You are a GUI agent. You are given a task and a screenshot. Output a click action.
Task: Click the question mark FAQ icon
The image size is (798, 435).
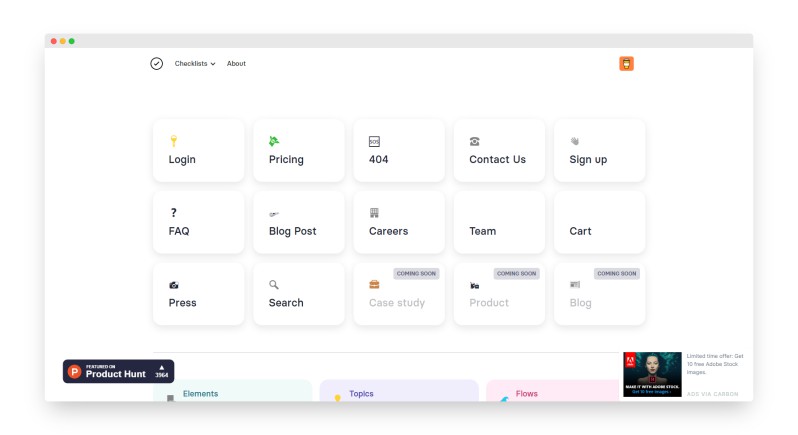click(173, 213)
